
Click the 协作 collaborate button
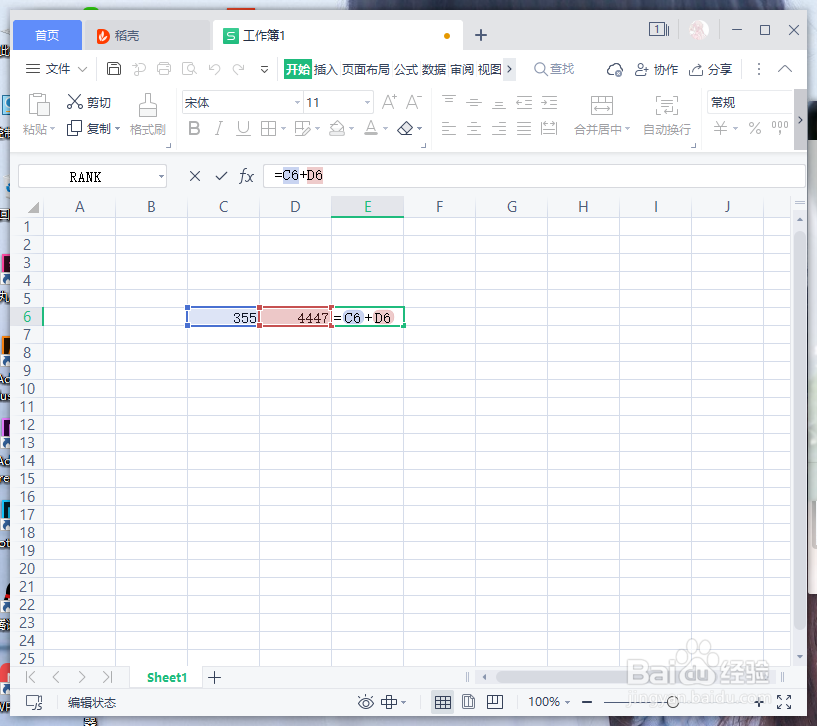[657, 69]
